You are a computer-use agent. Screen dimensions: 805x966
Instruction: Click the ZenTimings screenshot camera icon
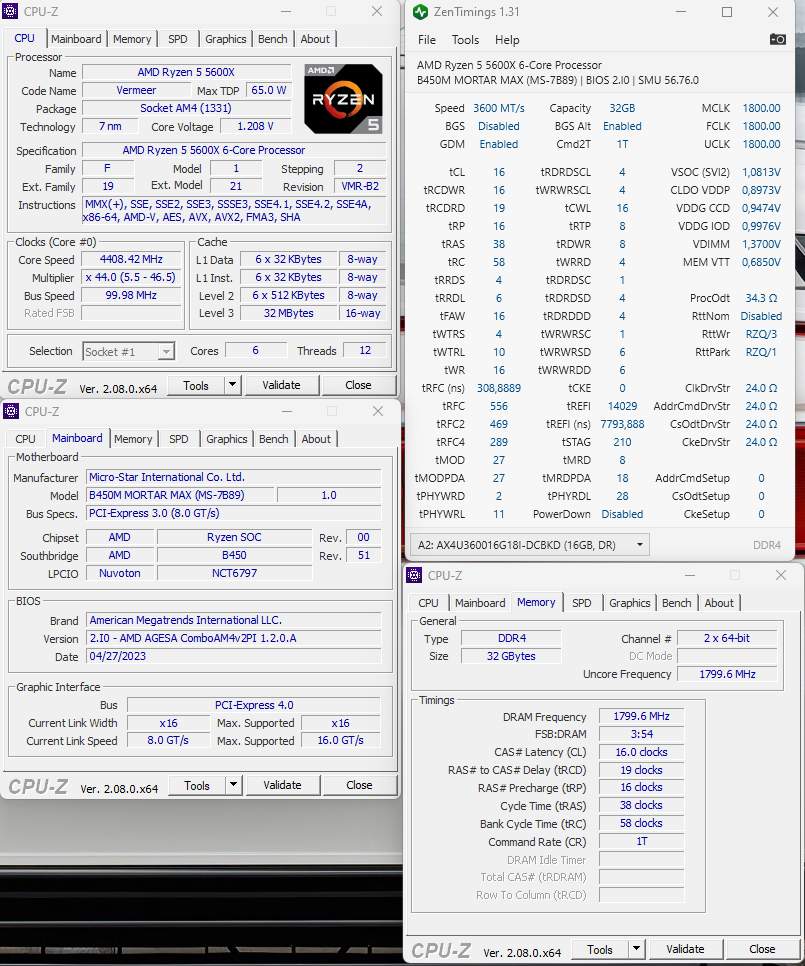tap(777, 39)
